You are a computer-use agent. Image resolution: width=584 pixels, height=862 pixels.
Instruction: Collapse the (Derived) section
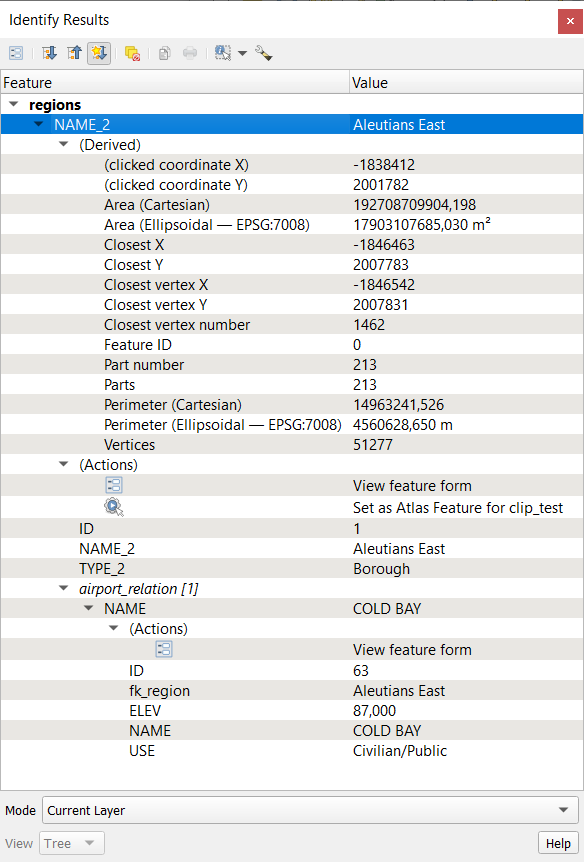64,144
